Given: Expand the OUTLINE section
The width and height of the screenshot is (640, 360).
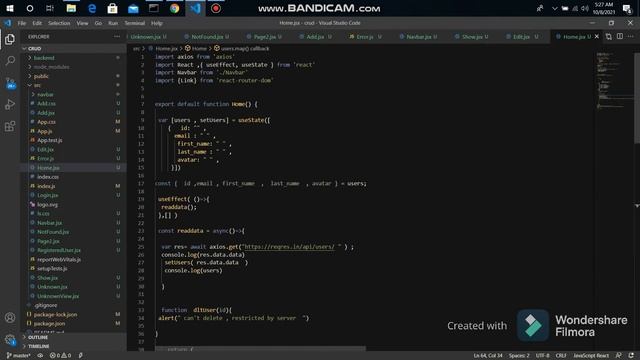Looking at the screenshot, I should 73,337.
